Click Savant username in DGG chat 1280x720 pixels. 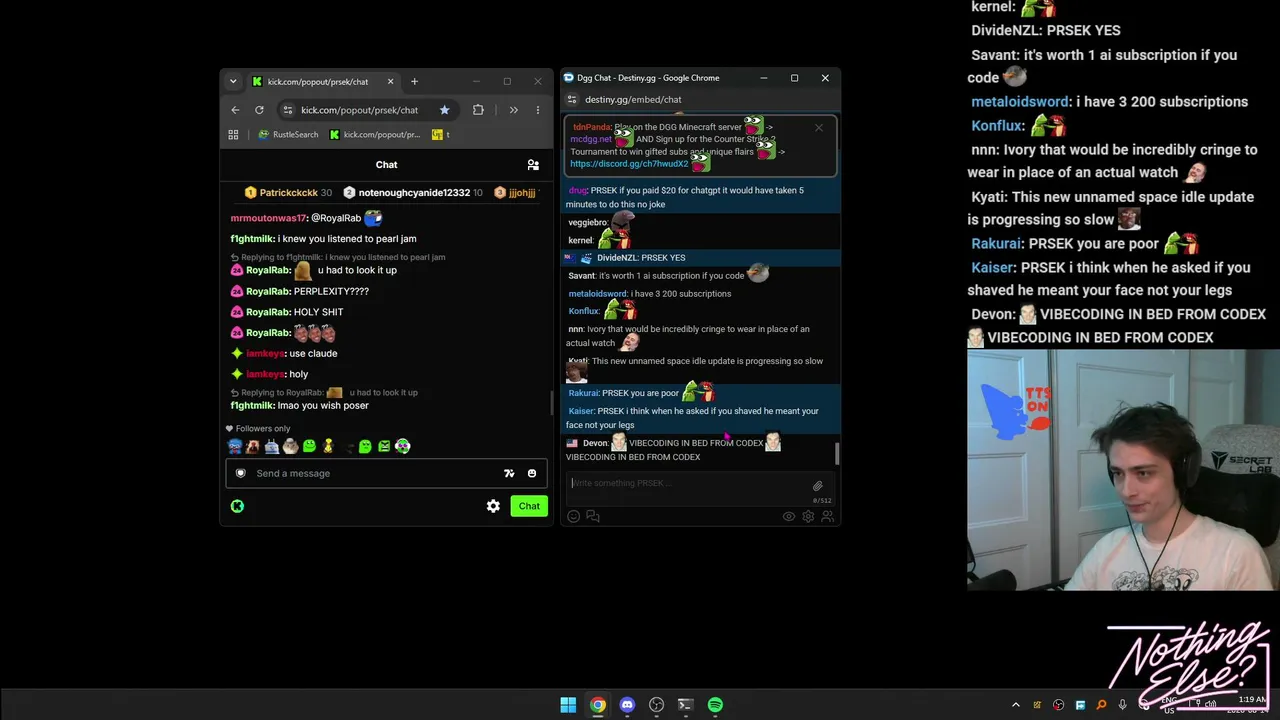(581, 276)
